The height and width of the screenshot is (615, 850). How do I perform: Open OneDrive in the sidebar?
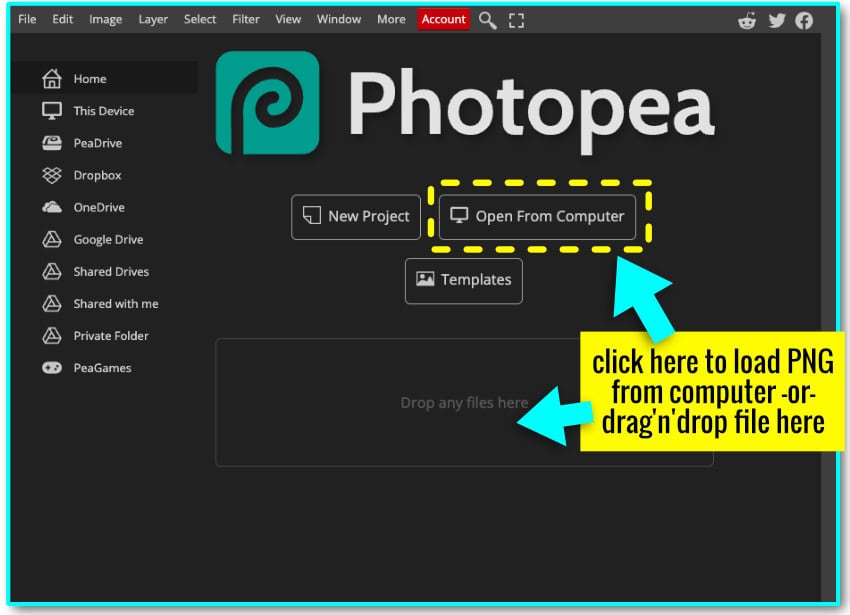pos(104,207)
